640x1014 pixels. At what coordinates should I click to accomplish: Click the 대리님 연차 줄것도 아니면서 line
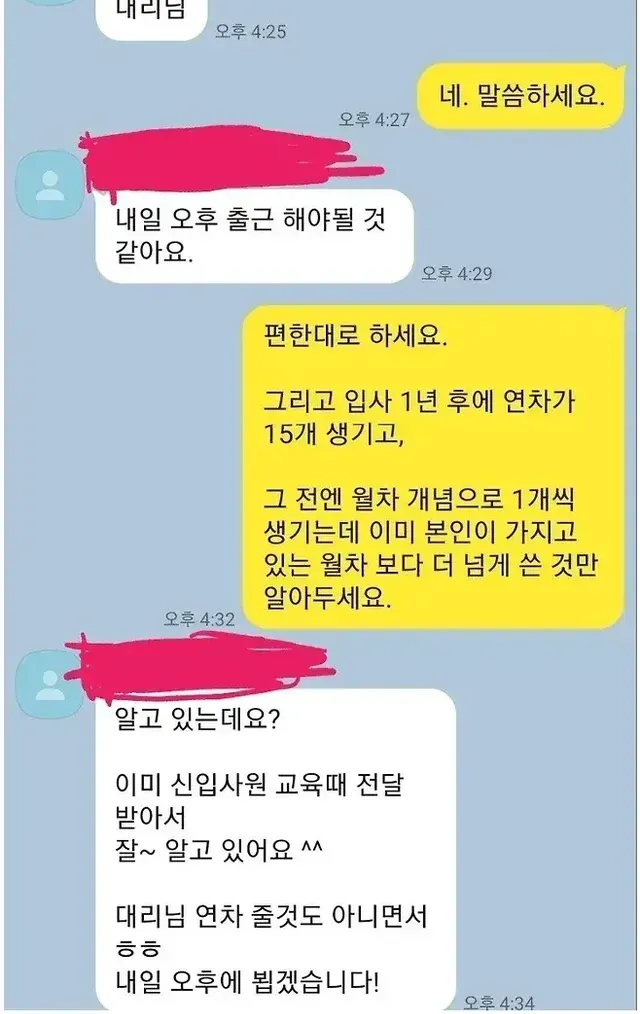[271, 916]
